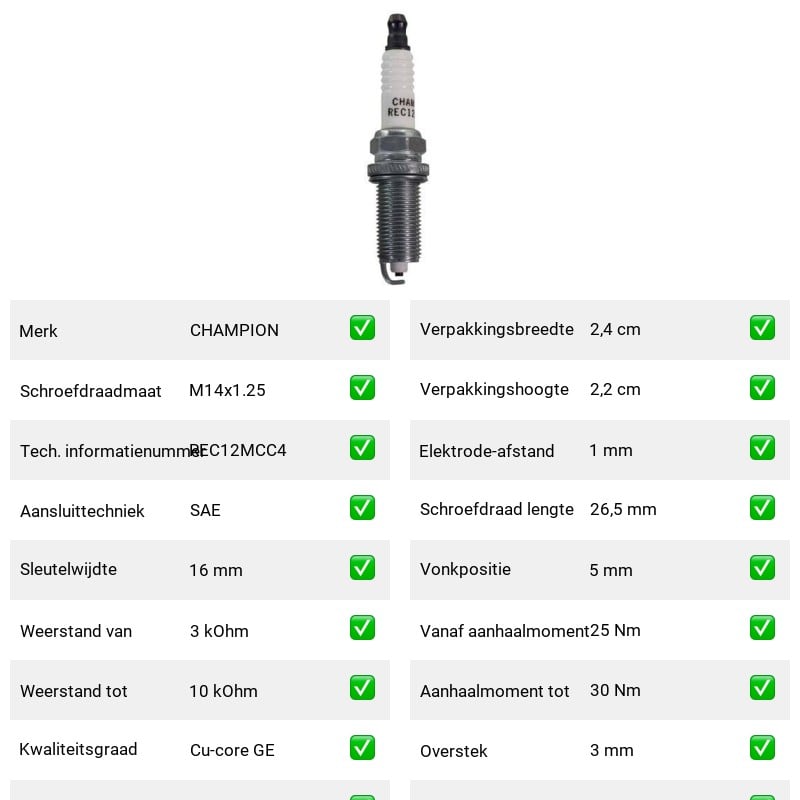The image size is (800, 800).
Task: Click the checkmark next to 16 mm Sleutelwijdte
Action: pos(362,568)
